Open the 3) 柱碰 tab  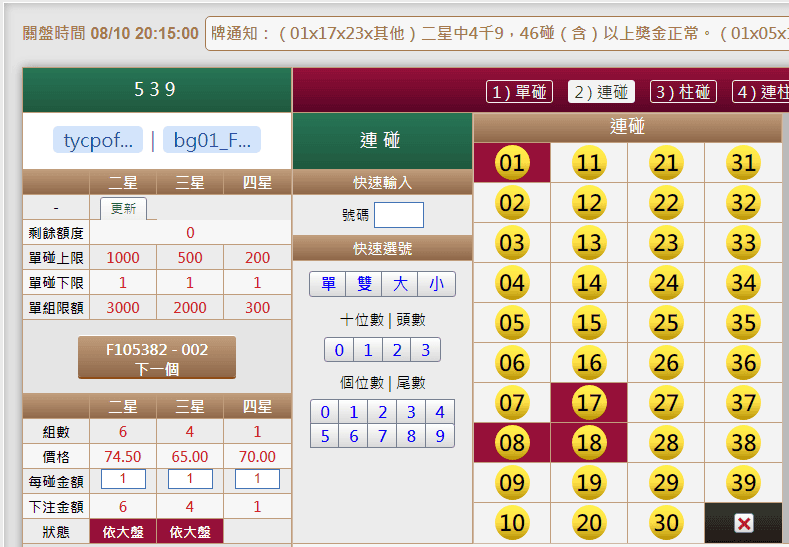click(683, 92)
